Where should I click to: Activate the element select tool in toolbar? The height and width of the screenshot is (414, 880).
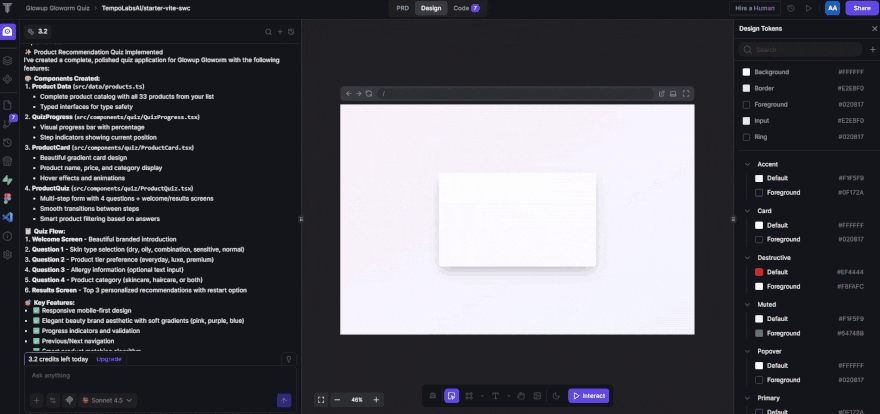coord(452,396)
